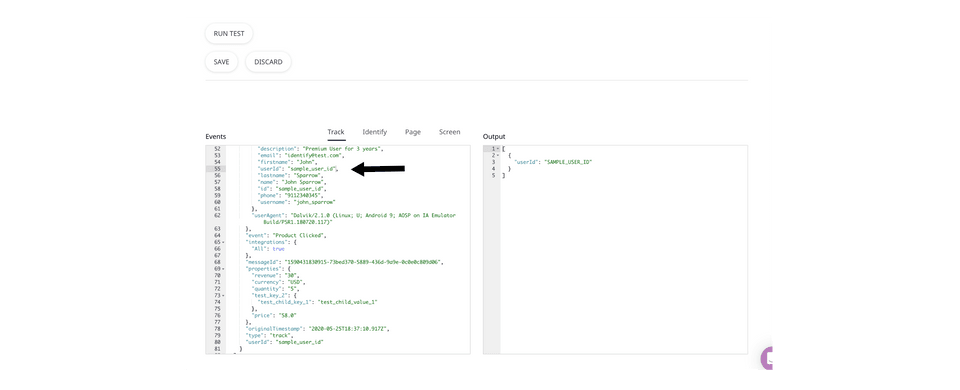
Task: Select the Page events tab
Action: click(x=413, y=132)
